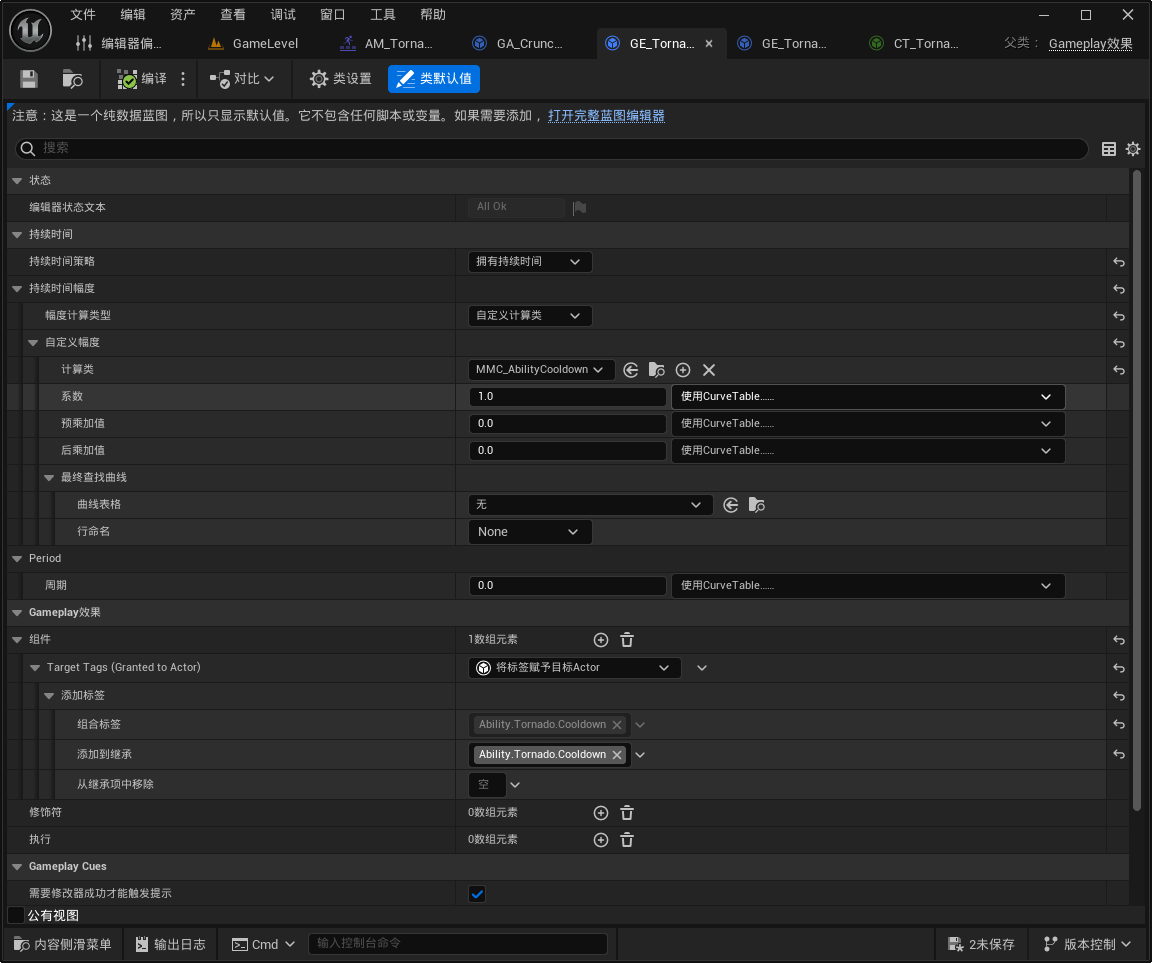Open 幅度计算类型 dropdown 自定义计算类
The height and width of the screenshot is (963, 1152).
click(x=530, y=316)
